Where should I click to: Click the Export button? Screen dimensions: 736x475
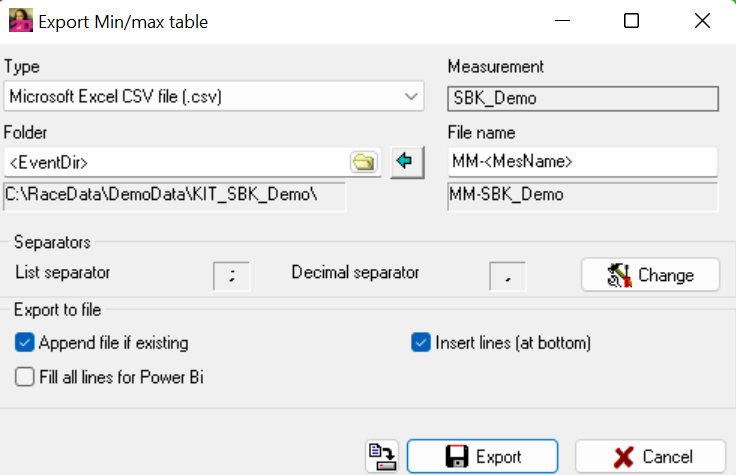coord(482,457)
